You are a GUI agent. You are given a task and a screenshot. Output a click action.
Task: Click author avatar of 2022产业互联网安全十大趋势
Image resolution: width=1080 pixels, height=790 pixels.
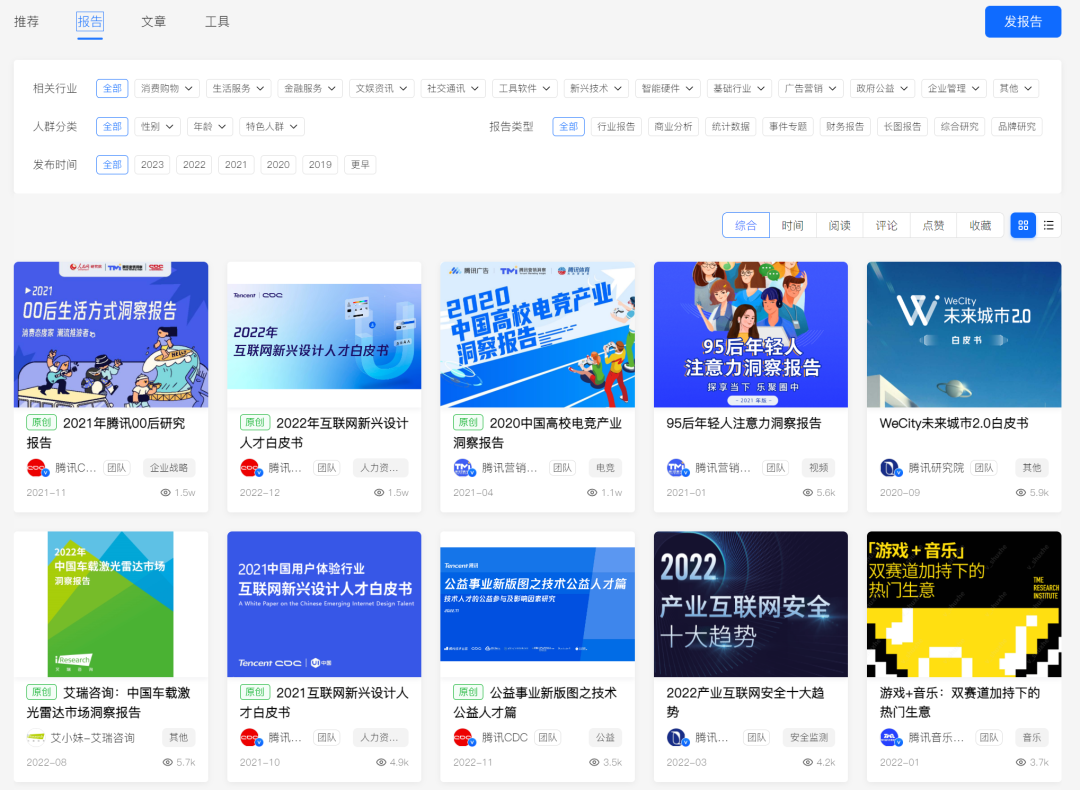pos(677,738)
